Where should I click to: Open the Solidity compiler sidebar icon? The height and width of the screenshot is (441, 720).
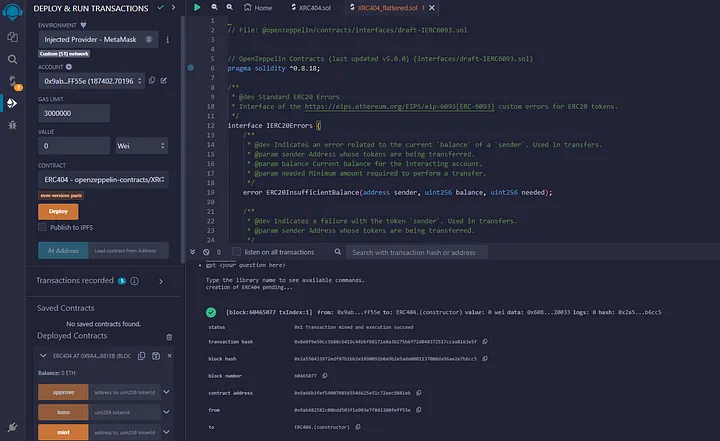(13, 80)
